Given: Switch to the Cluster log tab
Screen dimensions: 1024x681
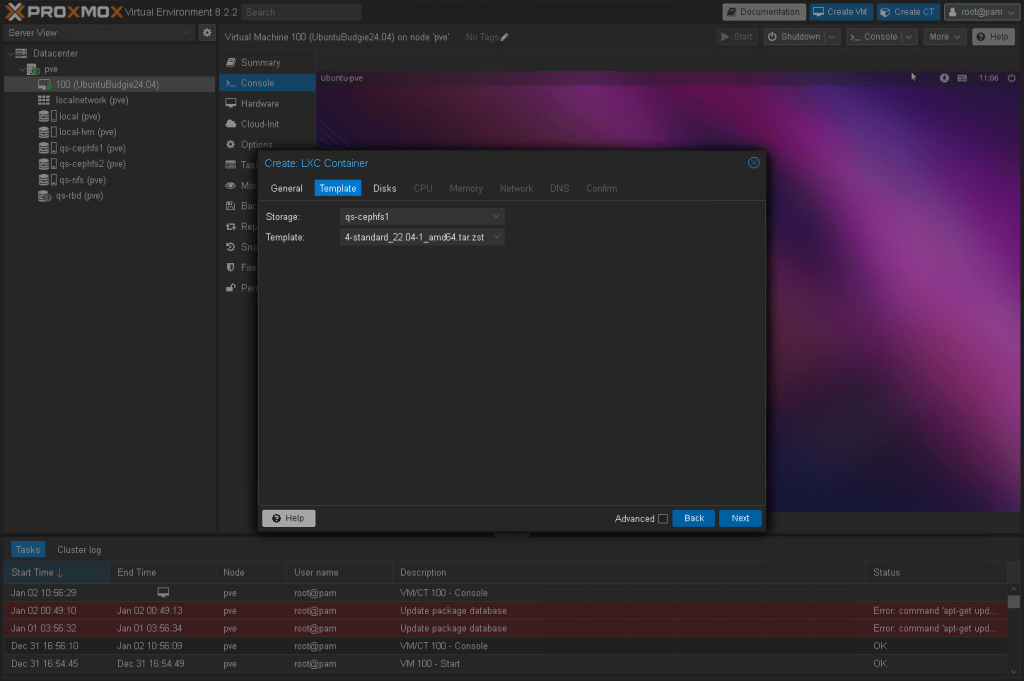Looking at the screenshot, I should coord(79,549).
